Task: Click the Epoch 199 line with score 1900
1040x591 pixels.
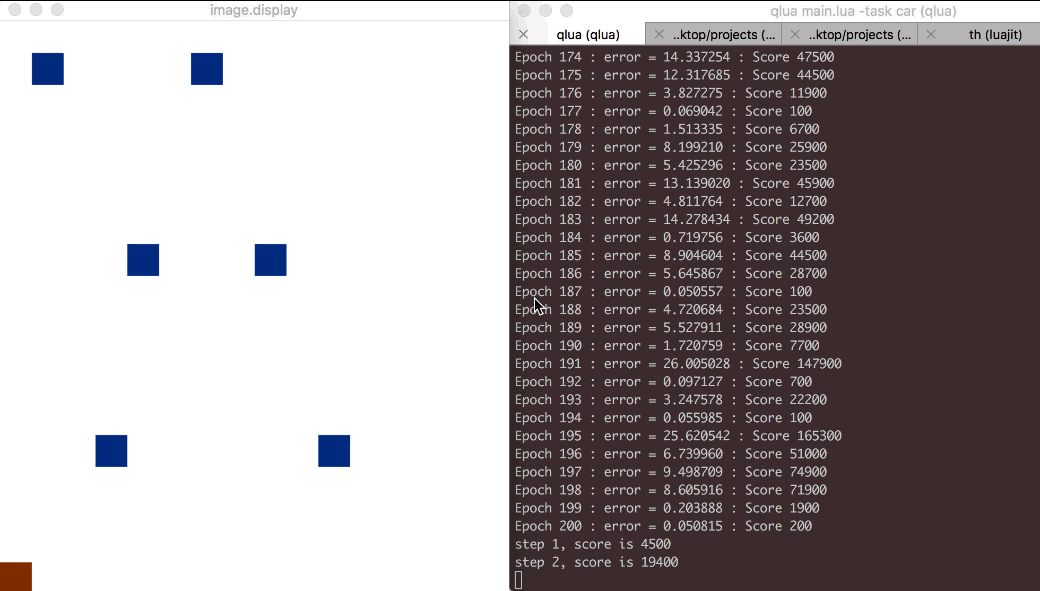Action: pyautogui.click(x=667, y=508)
